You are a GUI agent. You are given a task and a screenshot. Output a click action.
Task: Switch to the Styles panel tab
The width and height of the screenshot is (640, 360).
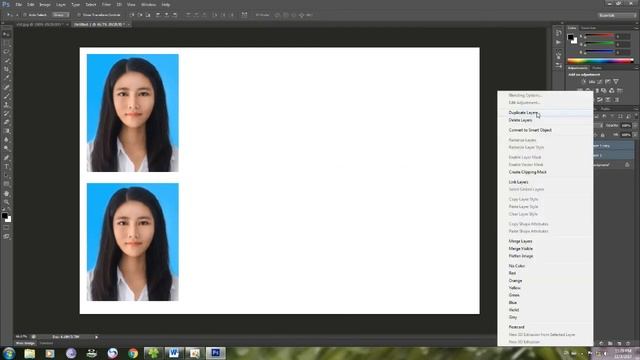[597, 68]
